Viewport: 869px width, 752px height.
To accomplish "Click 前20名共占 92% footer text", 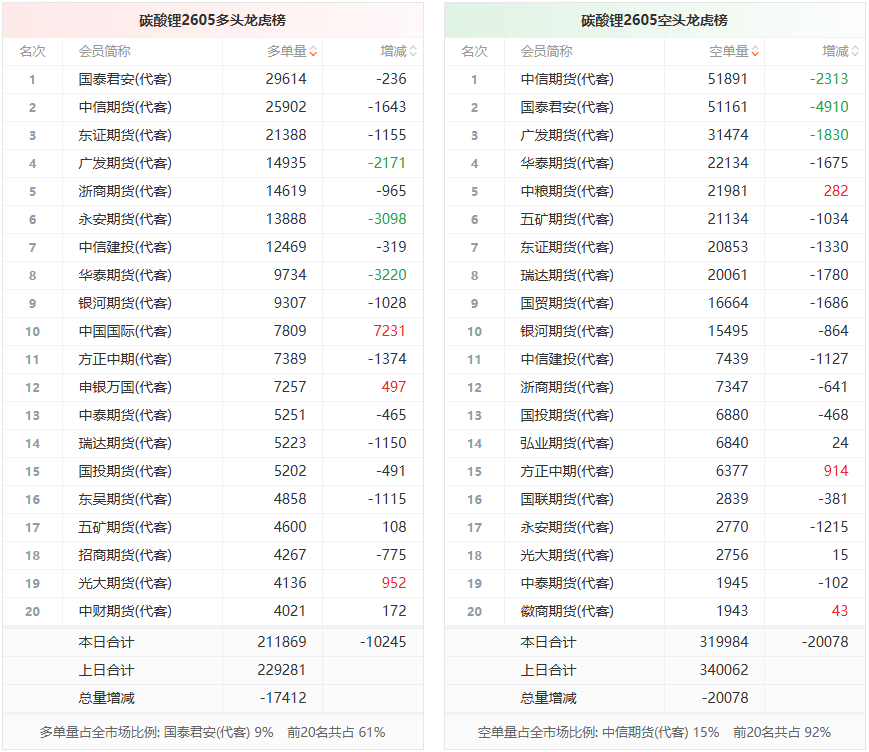I will [x=782, y=732].
